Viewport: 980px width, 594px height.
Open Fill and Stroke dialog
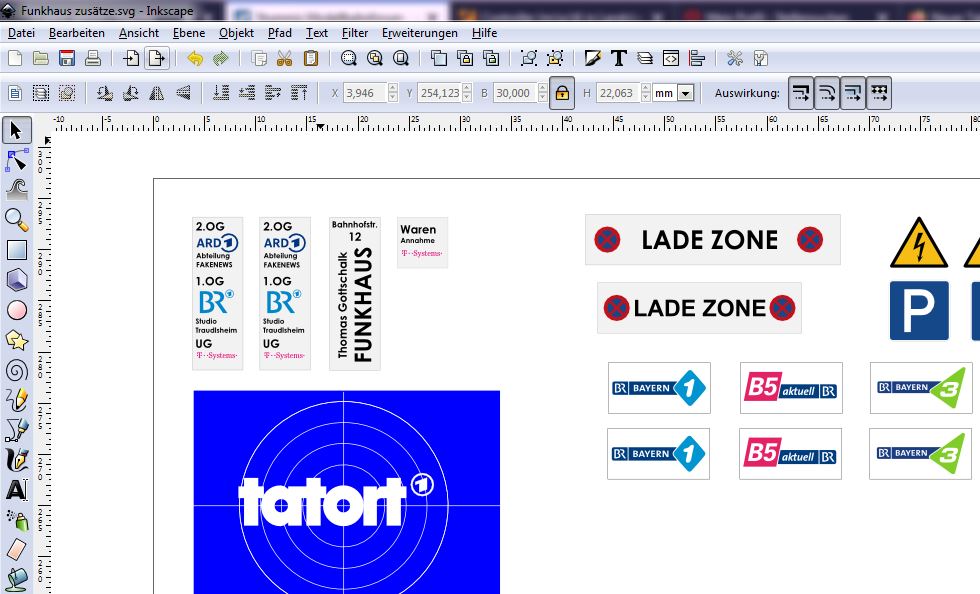592,59
